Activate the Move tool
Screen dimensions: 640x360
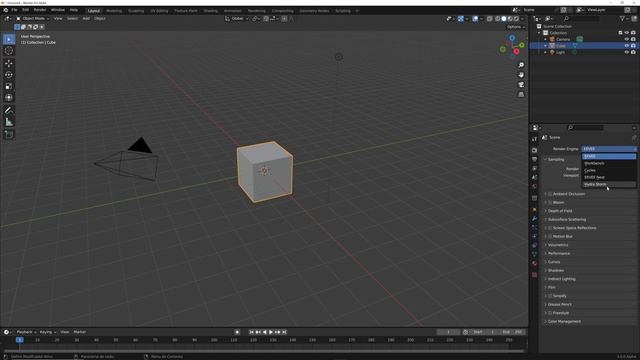coord(9,63)
